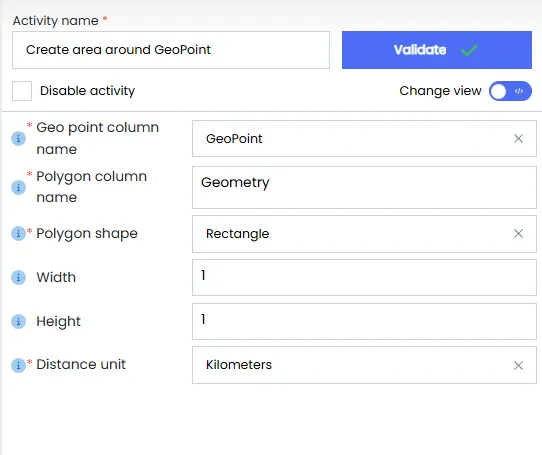The width and height of the screenshot is (542, 455).
Task: Click the Disable activity label text
Action: pos(87,91)
